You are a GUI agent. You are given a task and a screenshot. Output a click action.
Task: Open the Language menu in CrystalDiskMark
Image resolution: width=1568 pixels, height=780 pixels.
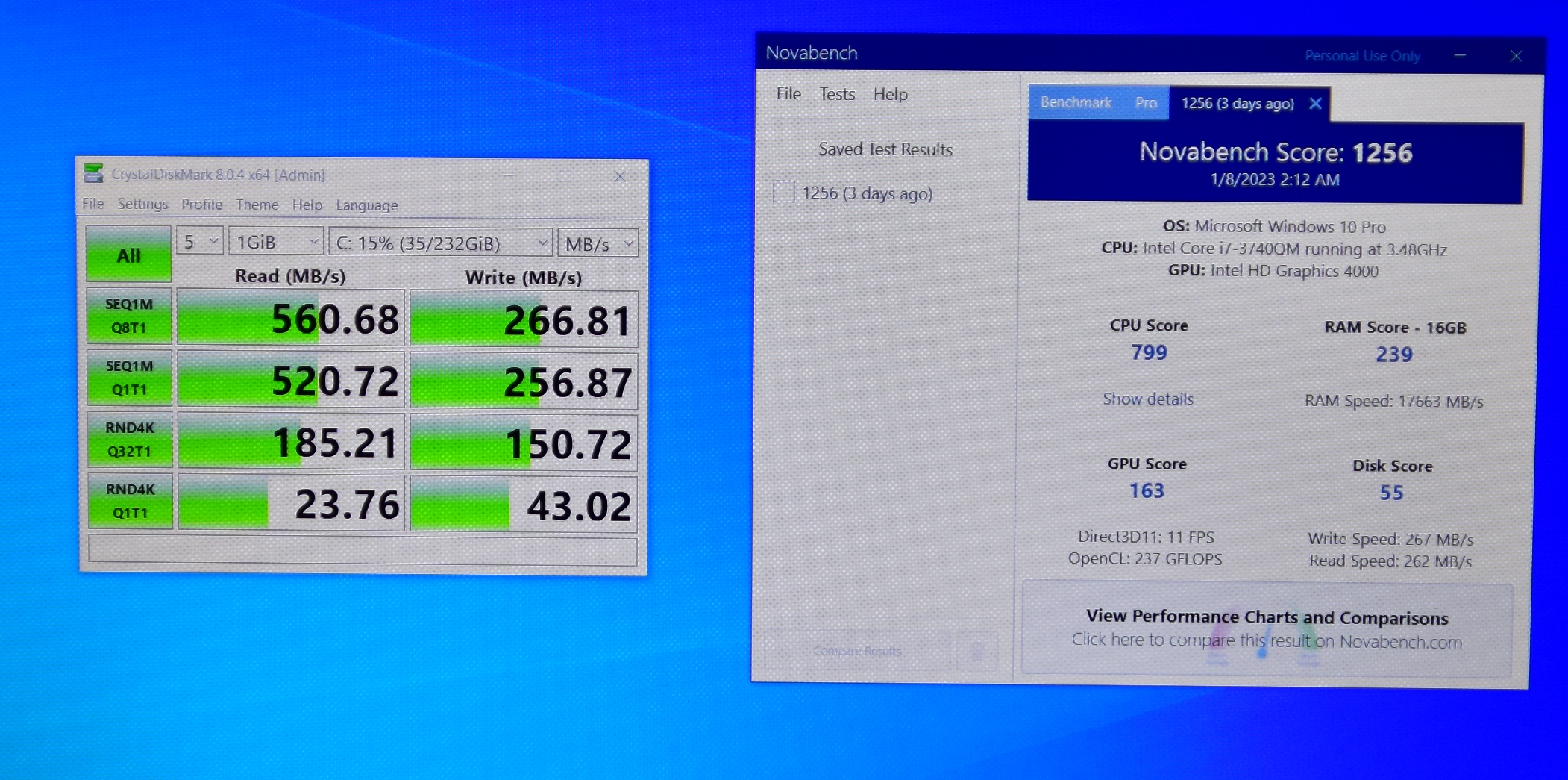(367, 205)
